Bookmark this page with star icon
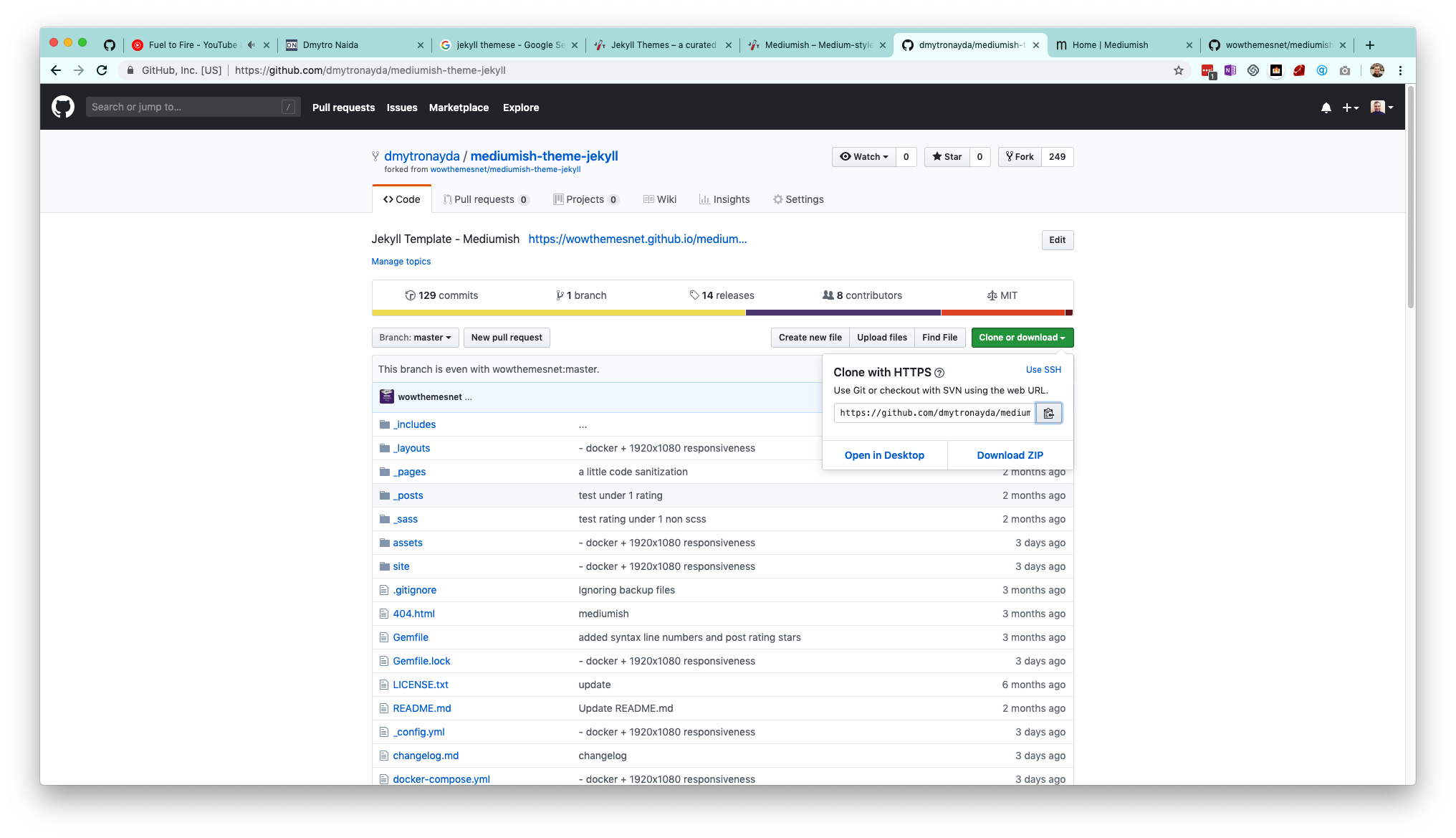This screenshot has width=1456, height=838. 1179,70
